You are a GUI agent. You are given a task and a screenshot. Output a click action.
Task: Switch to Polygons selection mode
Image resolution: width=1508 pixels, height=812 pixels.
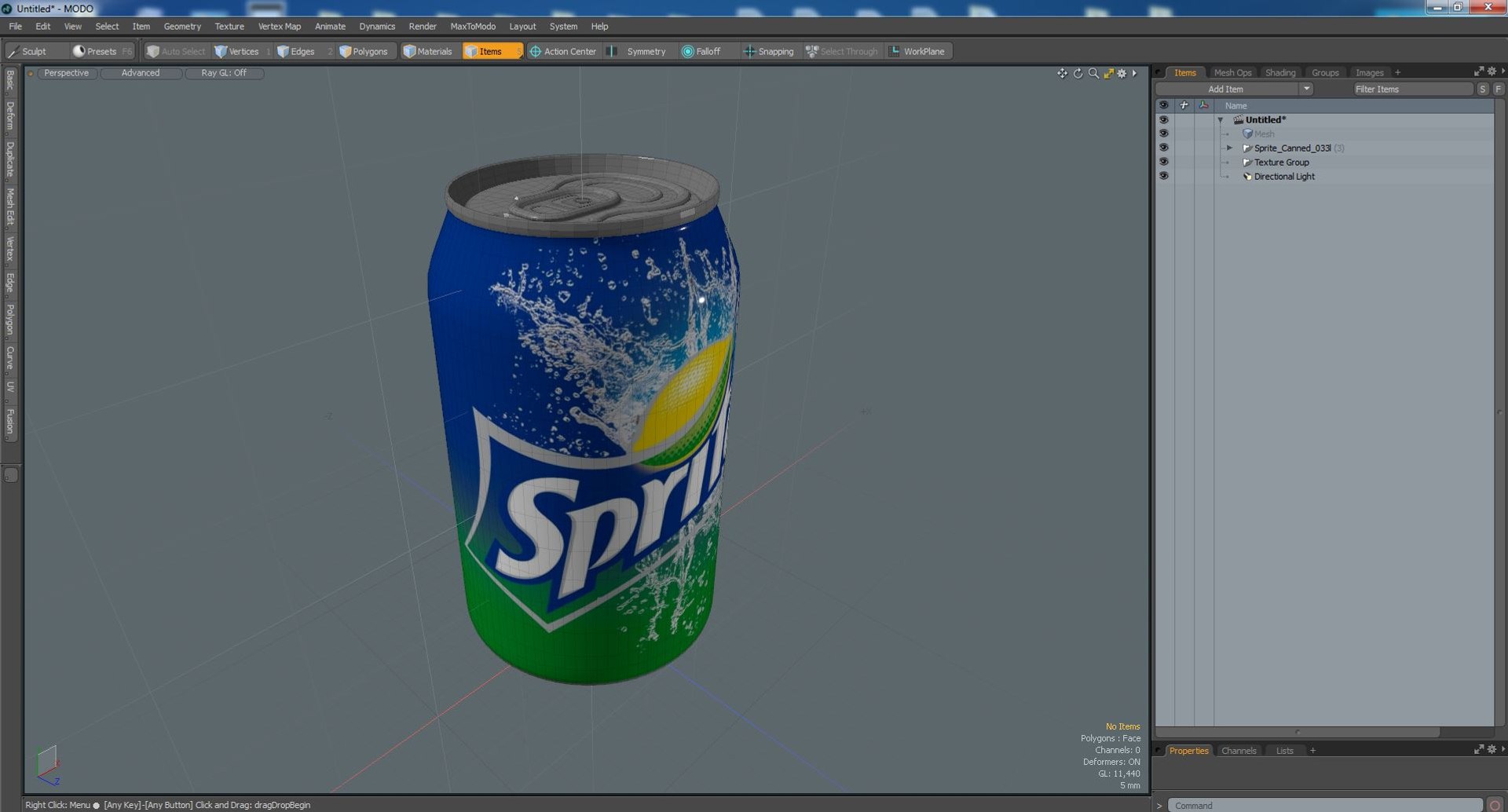click(369, 51)
